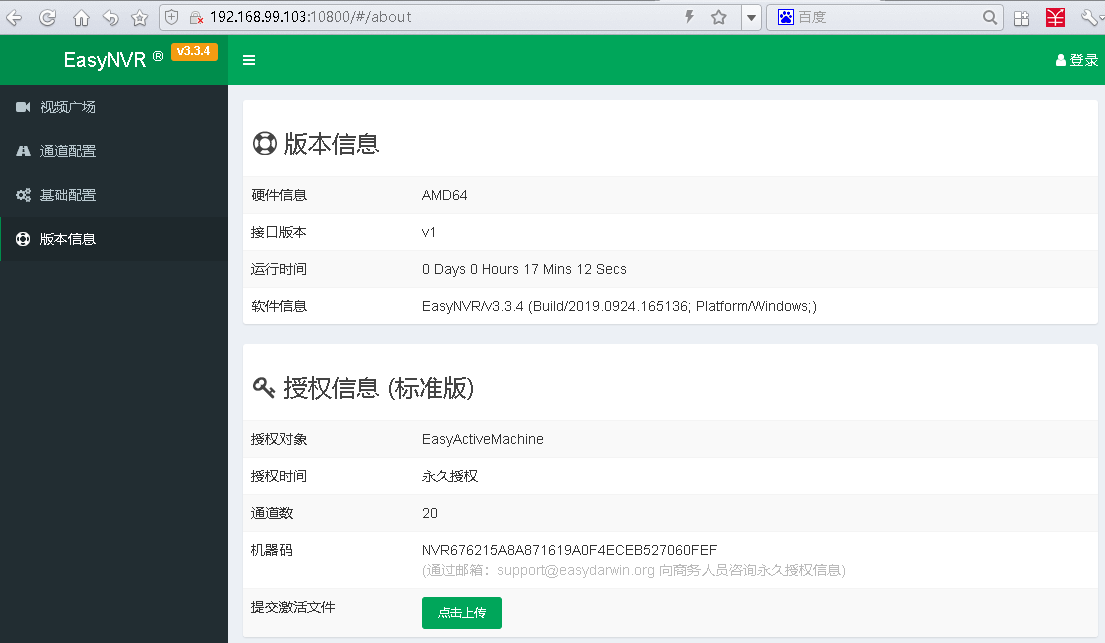Click the channel count value 20
Screen dimensions: 1105x643
pos(430,513)
